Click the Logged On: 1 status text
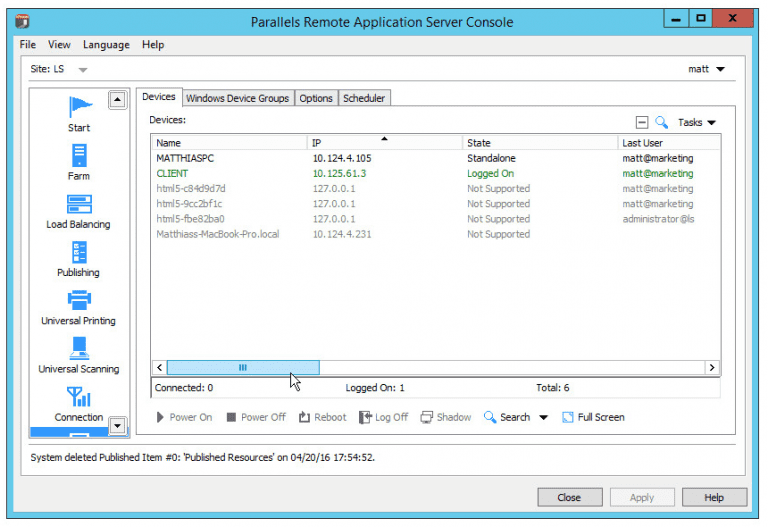 tap(375, 388)
